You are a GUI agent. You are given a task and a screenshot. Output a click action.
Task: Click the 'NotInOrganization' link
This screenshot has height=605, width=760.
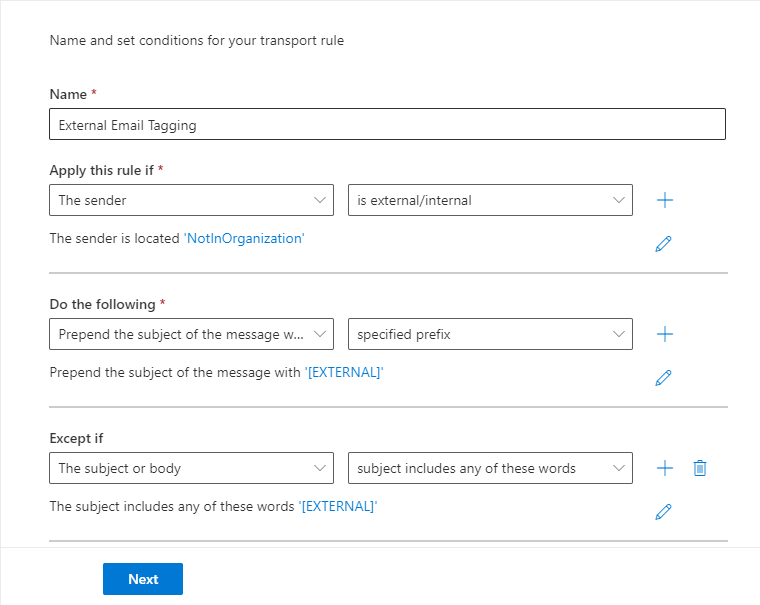tap(244, 239)
